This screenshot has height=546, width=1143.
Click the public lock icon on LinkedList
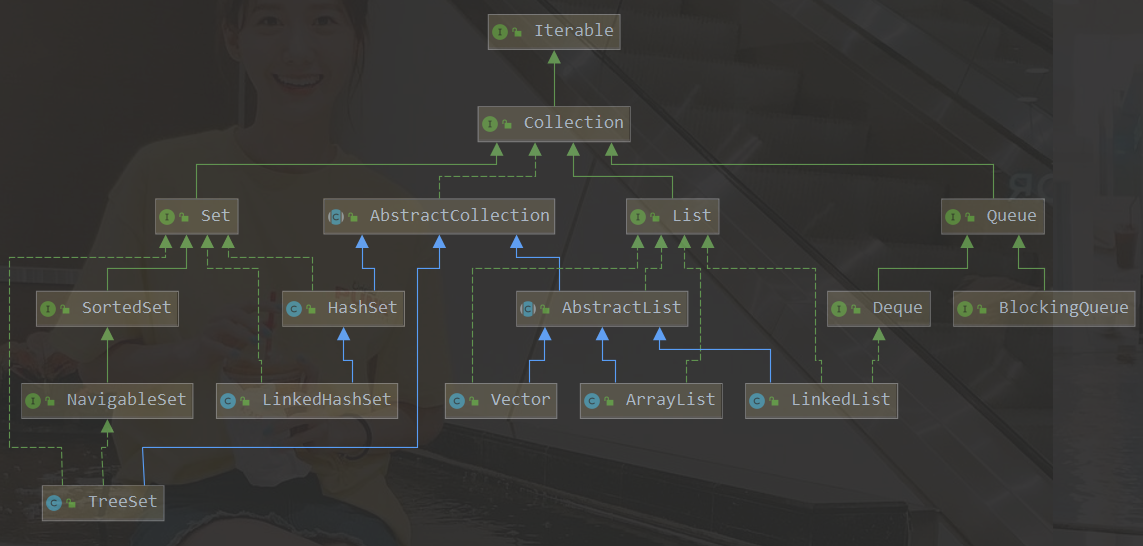click(774, 401)
